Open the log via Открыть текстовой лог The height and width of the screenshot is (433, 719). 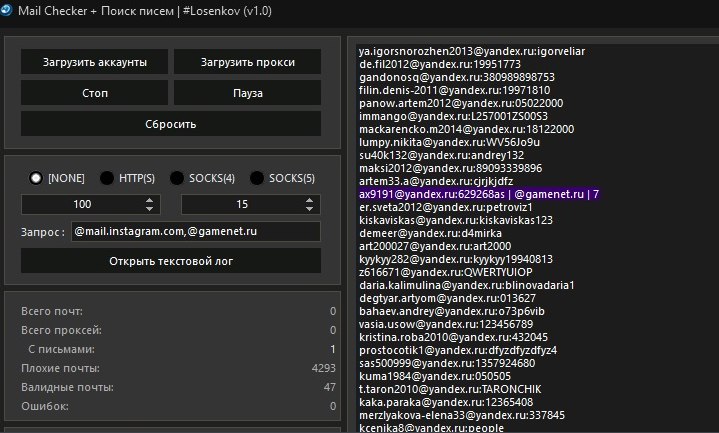coord(171,261)
